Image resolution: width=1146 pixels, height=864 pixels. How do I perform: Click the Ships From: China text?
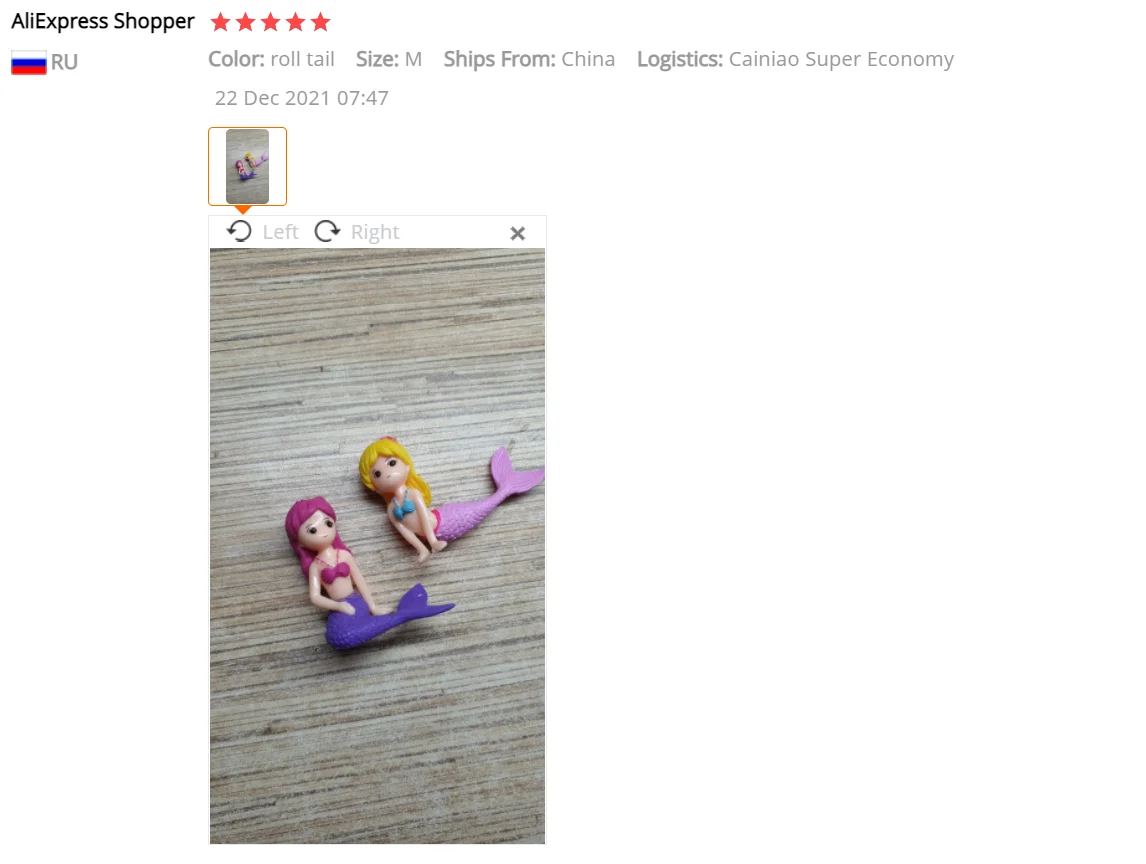point(529,59)
